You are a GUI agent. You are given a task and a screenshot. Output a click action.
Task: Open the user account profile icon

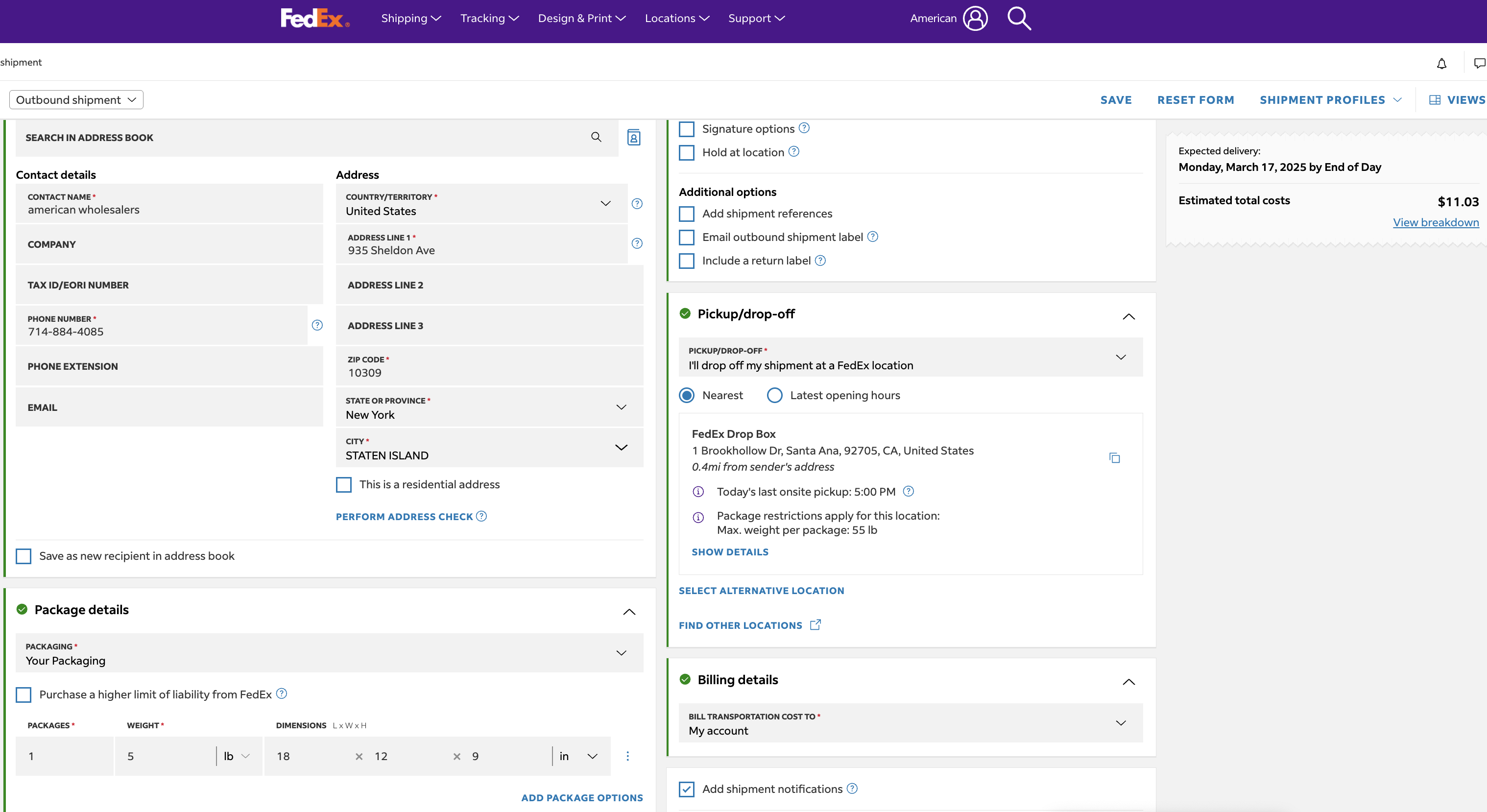tap(975, 18)
